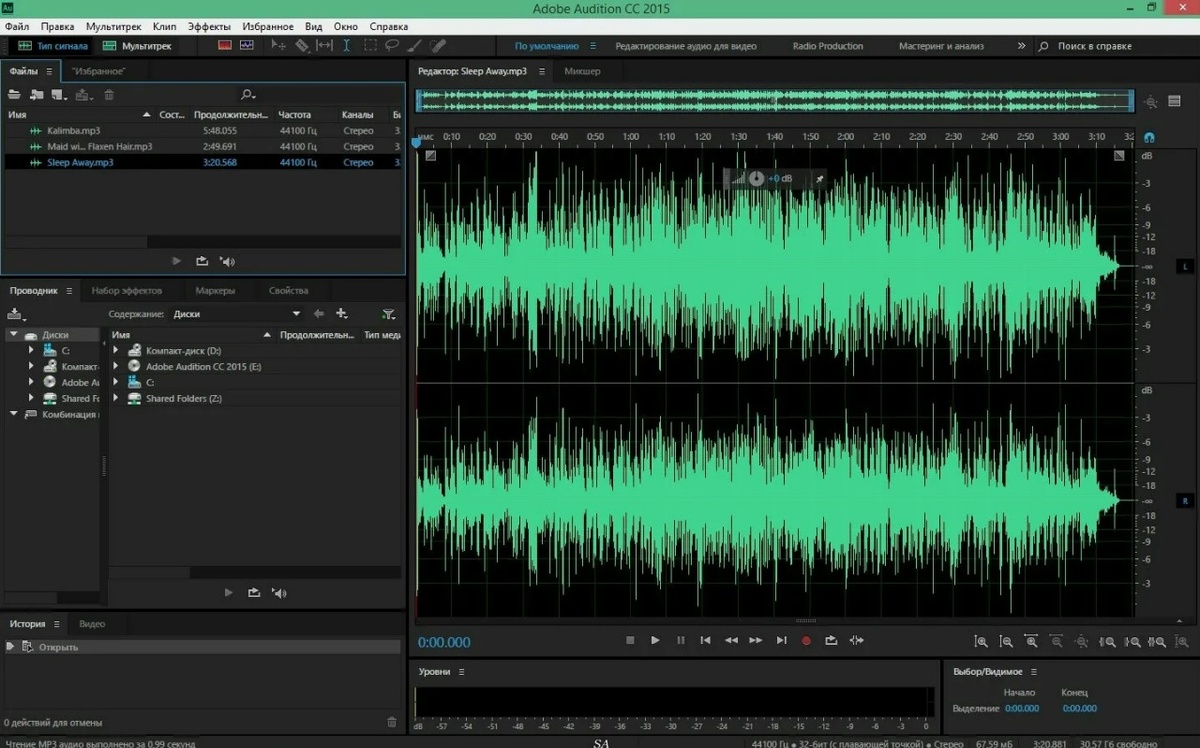Screen dimensions: 1200x748
Task: Click the red Record button
Action: (x=806, y=640)
